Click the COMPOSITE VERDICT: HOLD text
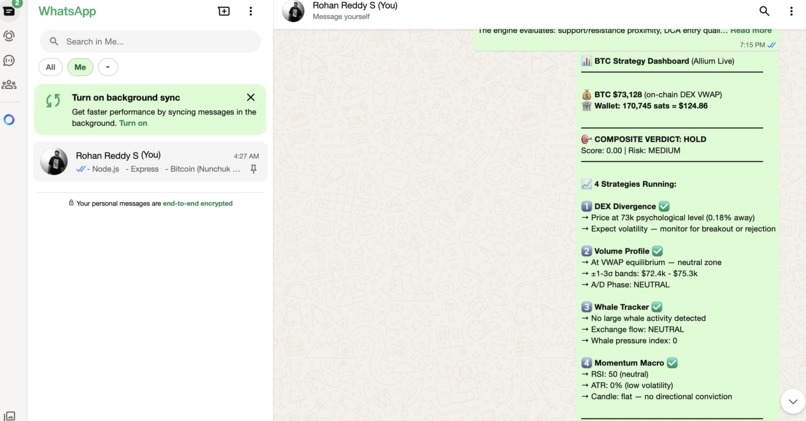 tap(650, 139)
